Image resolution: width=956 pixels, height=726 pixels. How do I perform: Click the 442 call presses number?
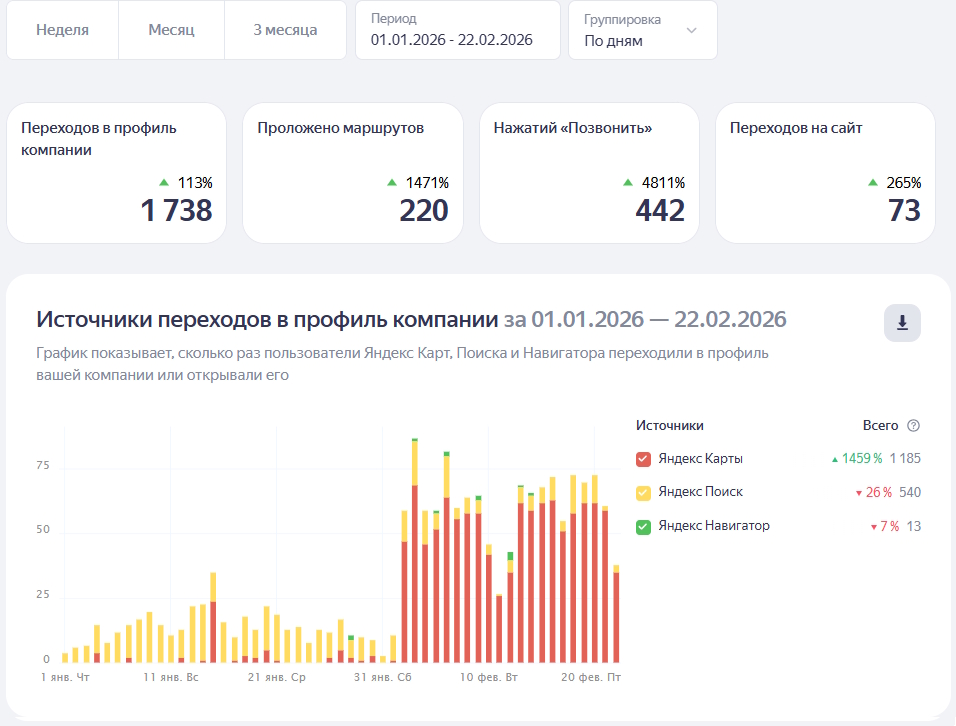pos(660,210)
